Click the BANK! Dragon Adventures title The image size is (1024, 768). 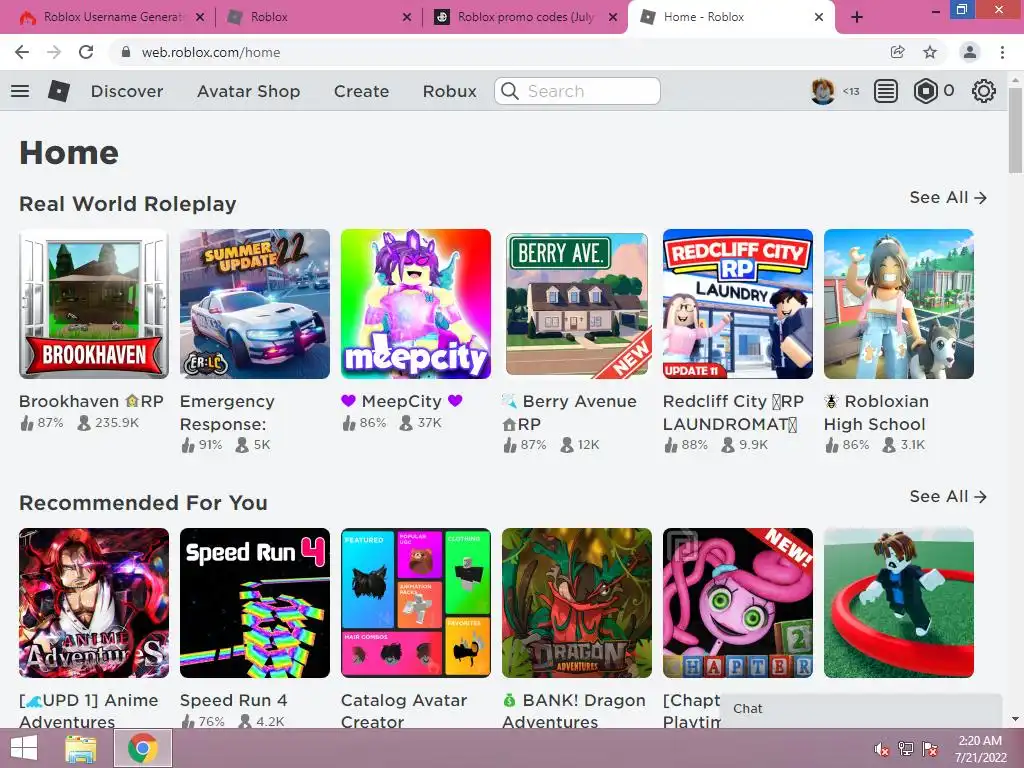pyautogui.click(x=574, y=711)
